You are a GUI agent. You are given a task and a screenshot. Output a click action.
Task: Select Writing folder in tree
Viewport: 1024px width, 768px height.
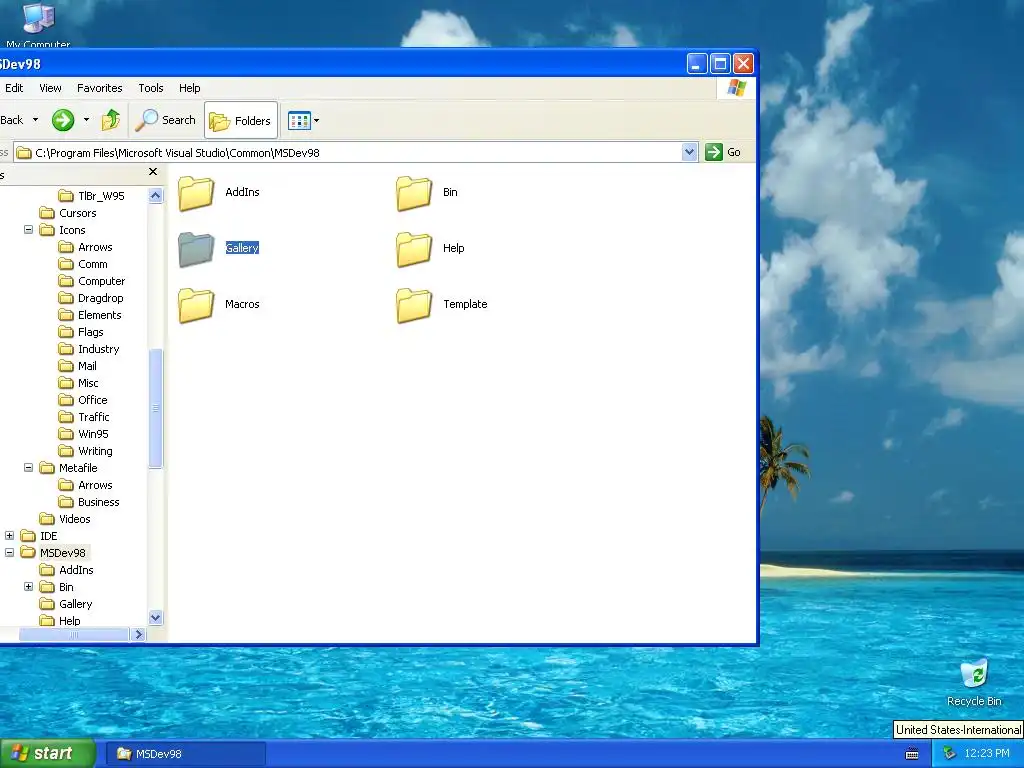coord(86,451)
